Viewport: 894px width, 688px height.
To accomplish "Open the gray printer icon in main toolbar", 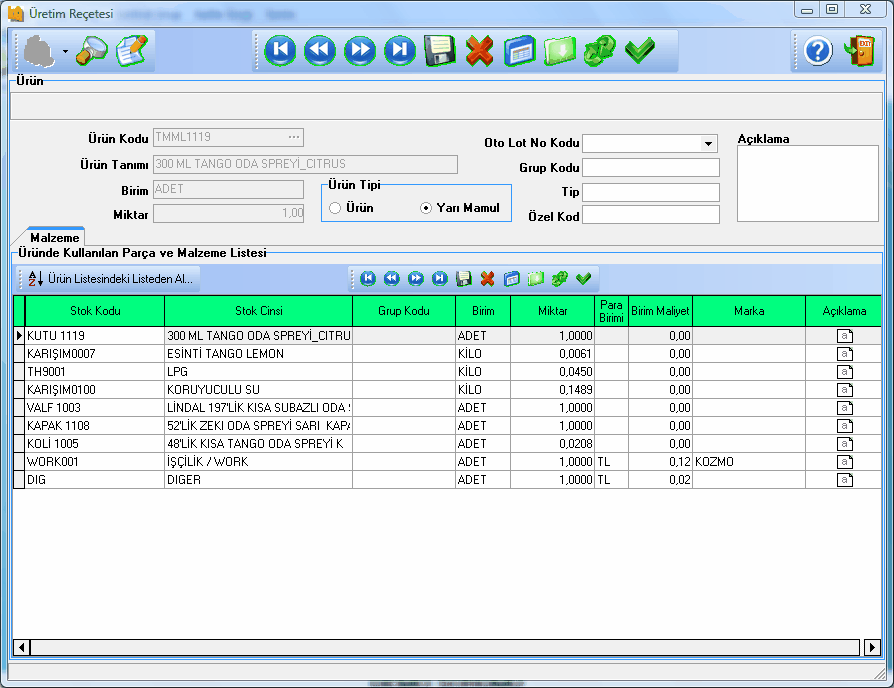I will click(38, 51).
